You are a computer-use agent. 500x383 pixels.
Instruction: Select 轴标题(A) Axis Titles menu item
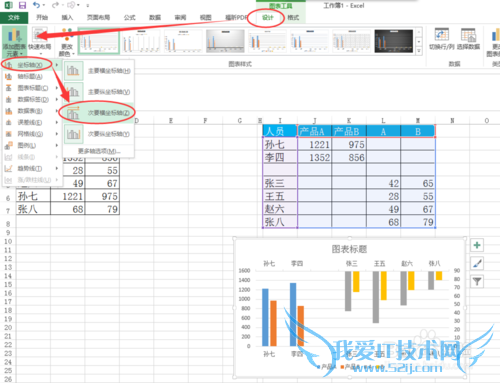click(31, 77)
